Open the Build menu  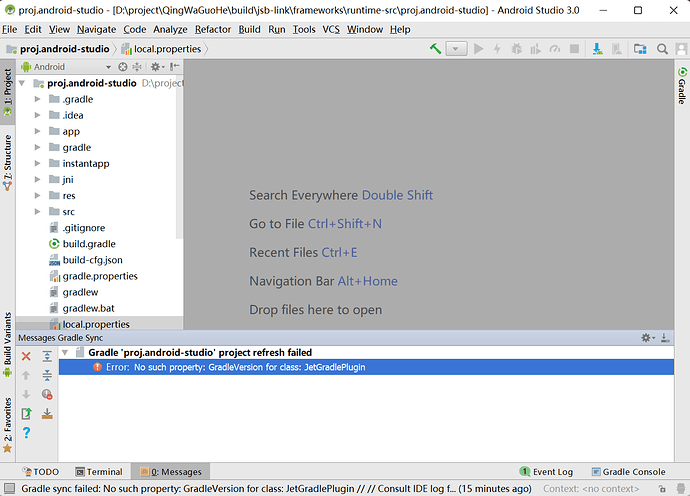[x=249, y=29]
